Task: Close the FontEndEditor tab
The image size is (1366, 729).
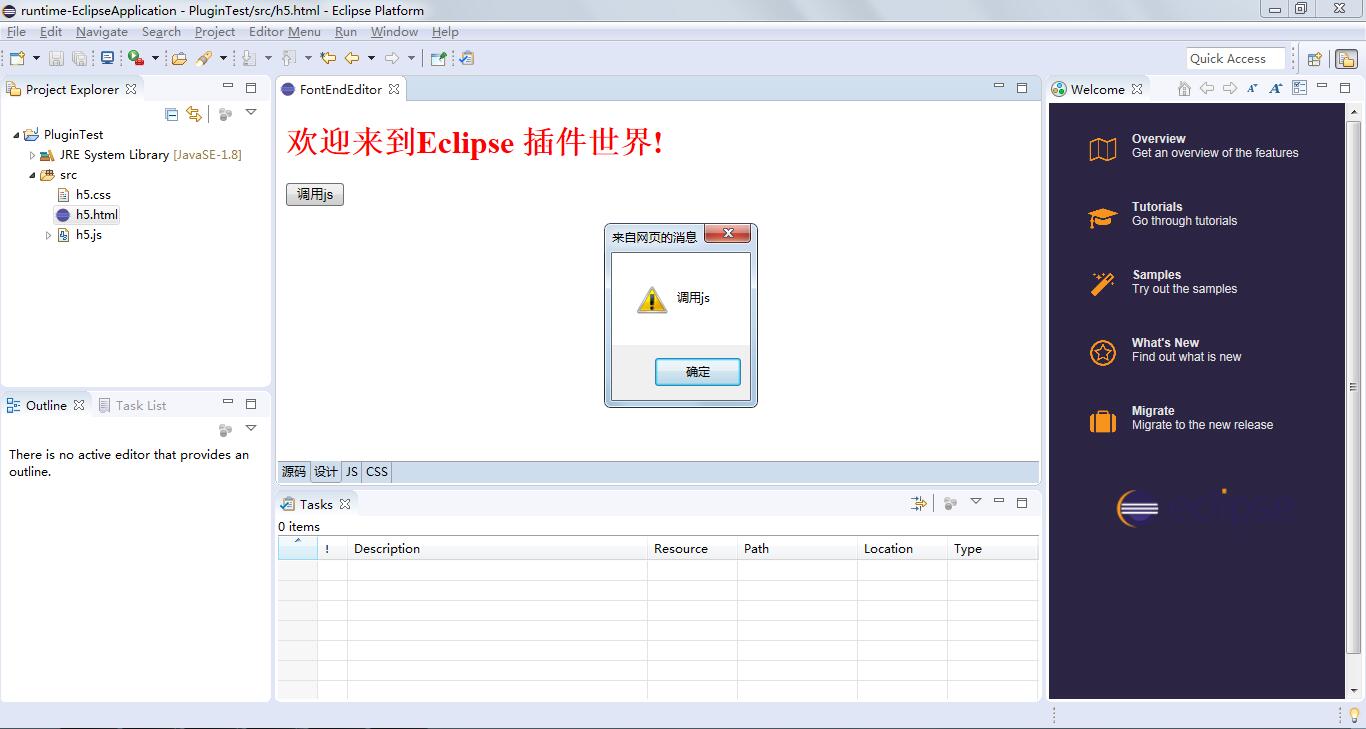Action: pyautogui.click(x=394, y=89)
